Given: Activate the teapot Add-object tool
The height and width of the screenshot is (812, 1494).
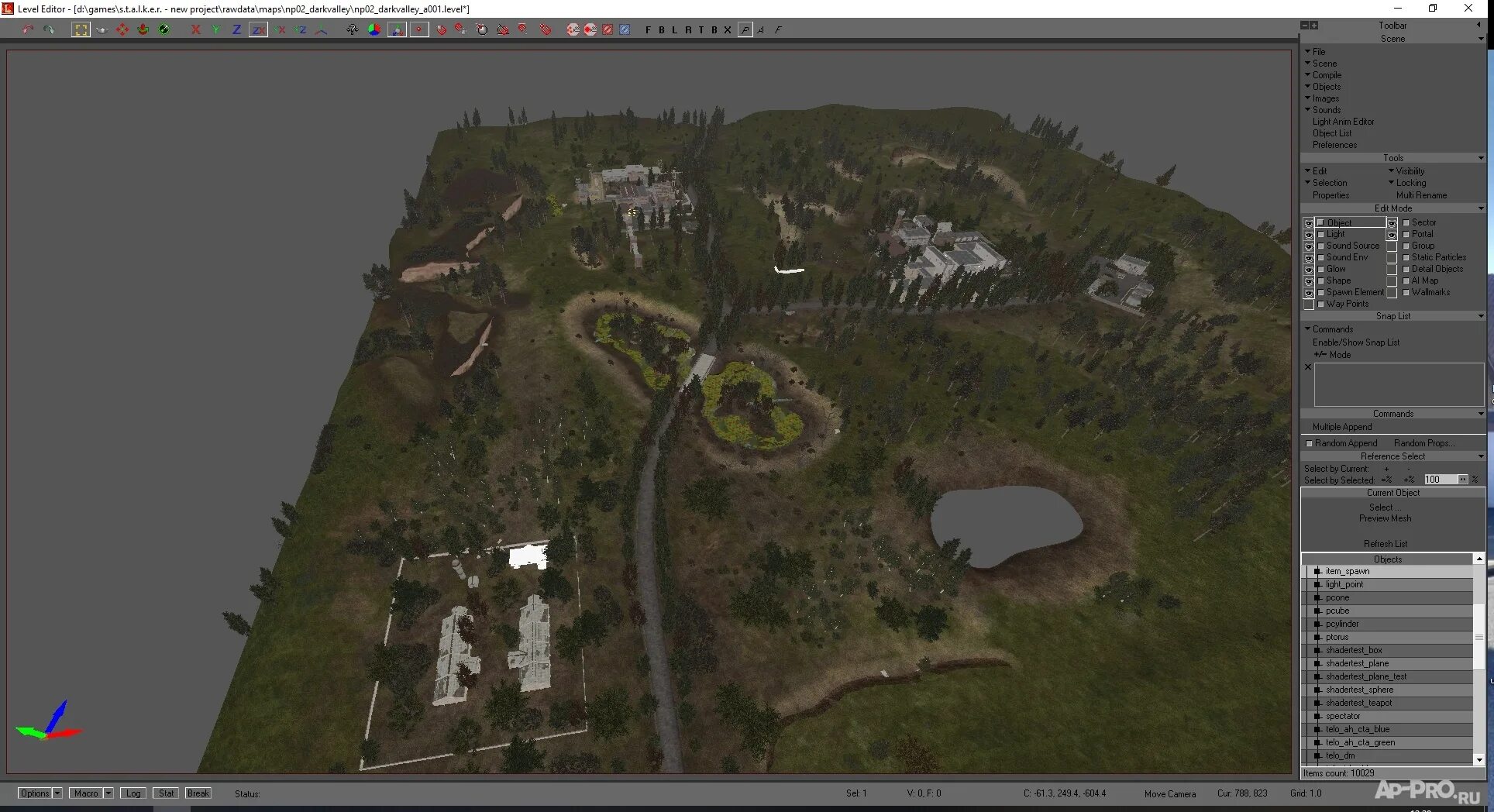Looking at the screenshot, I should pos(102,29).
